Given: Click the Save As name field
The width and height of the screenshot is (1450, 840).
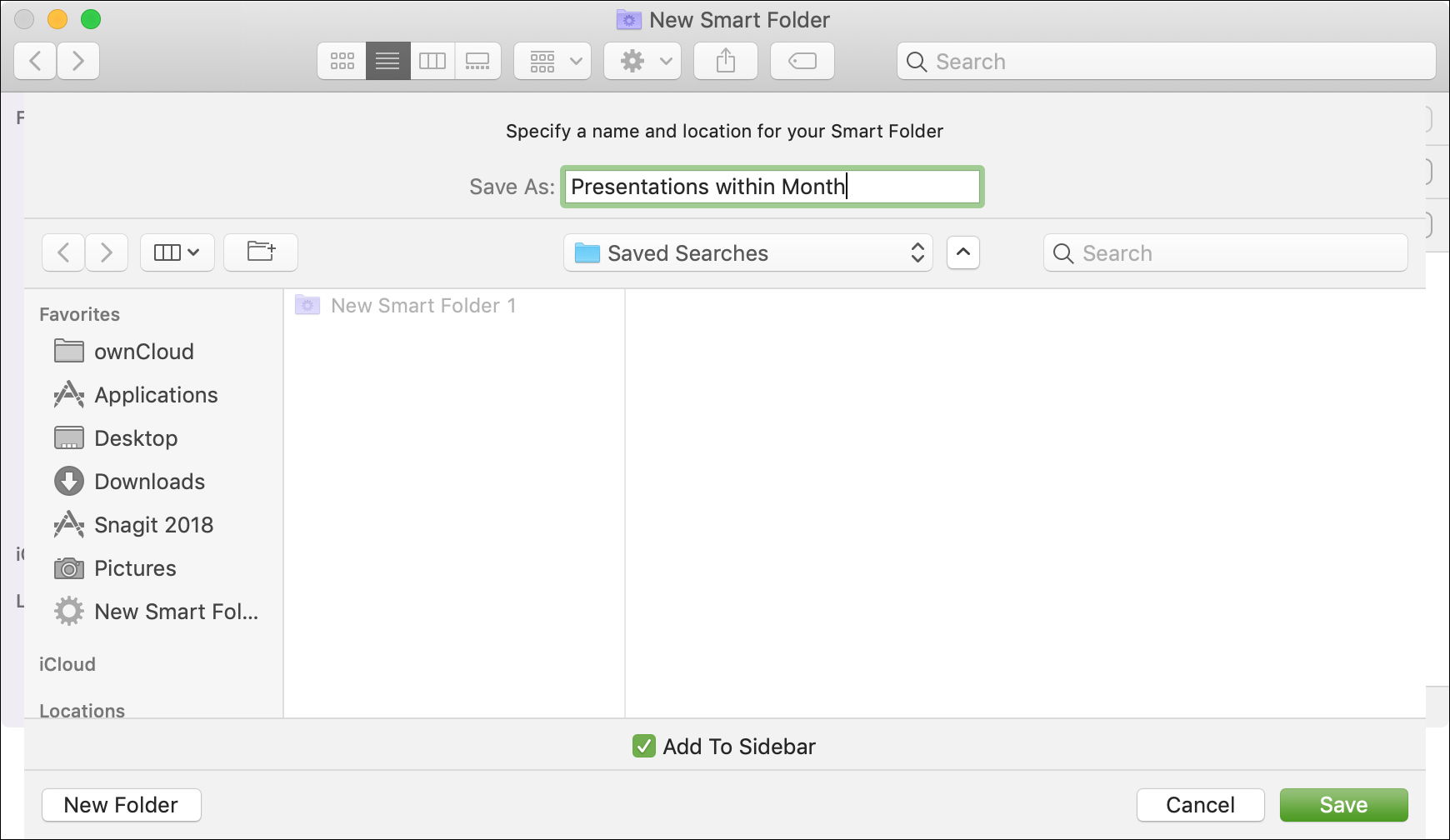Looking at the screenshot, I should [772, 187].
